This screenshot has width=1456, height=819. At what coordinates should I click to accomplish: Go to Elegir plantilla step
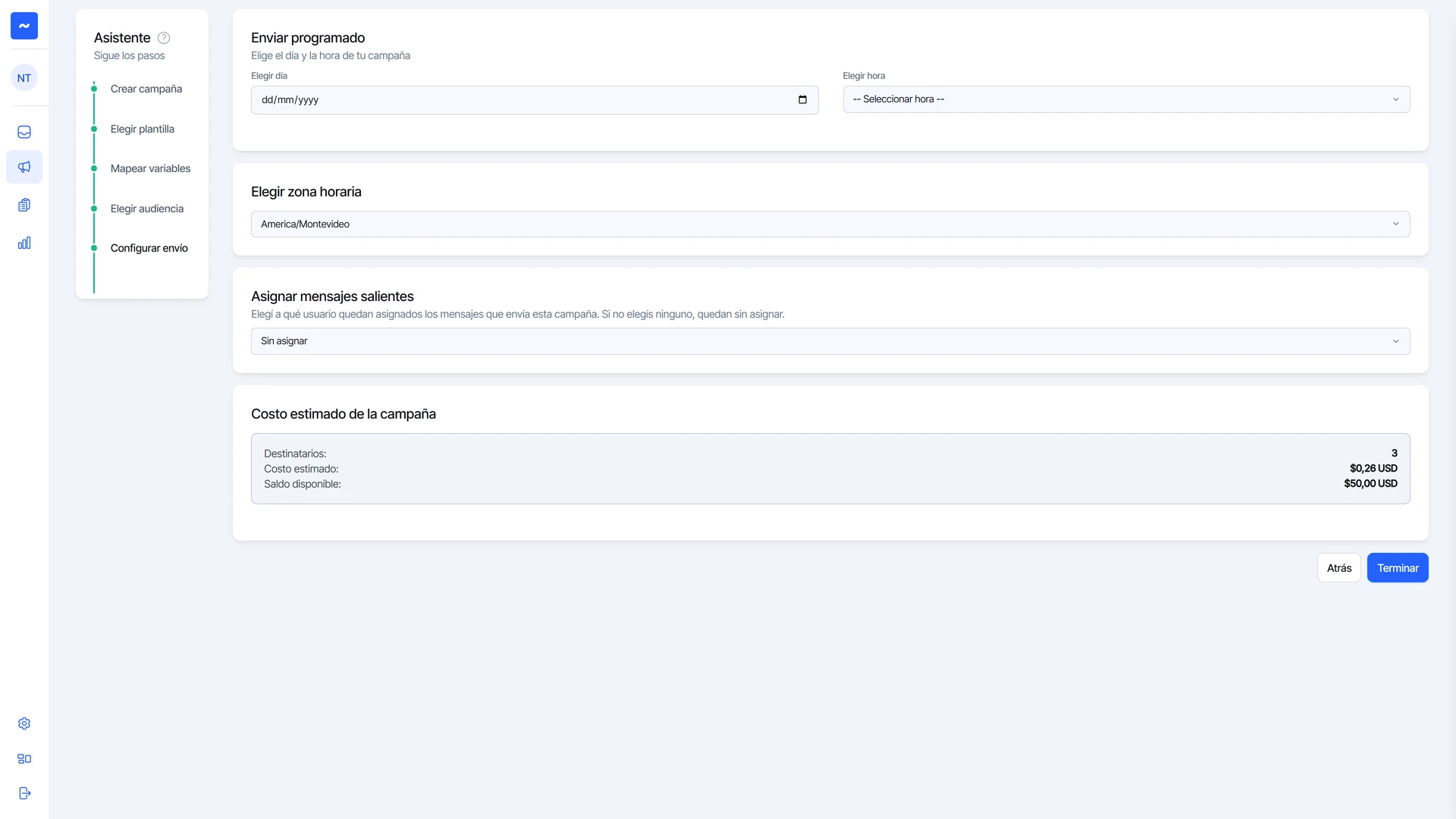[x=143, y=129]
